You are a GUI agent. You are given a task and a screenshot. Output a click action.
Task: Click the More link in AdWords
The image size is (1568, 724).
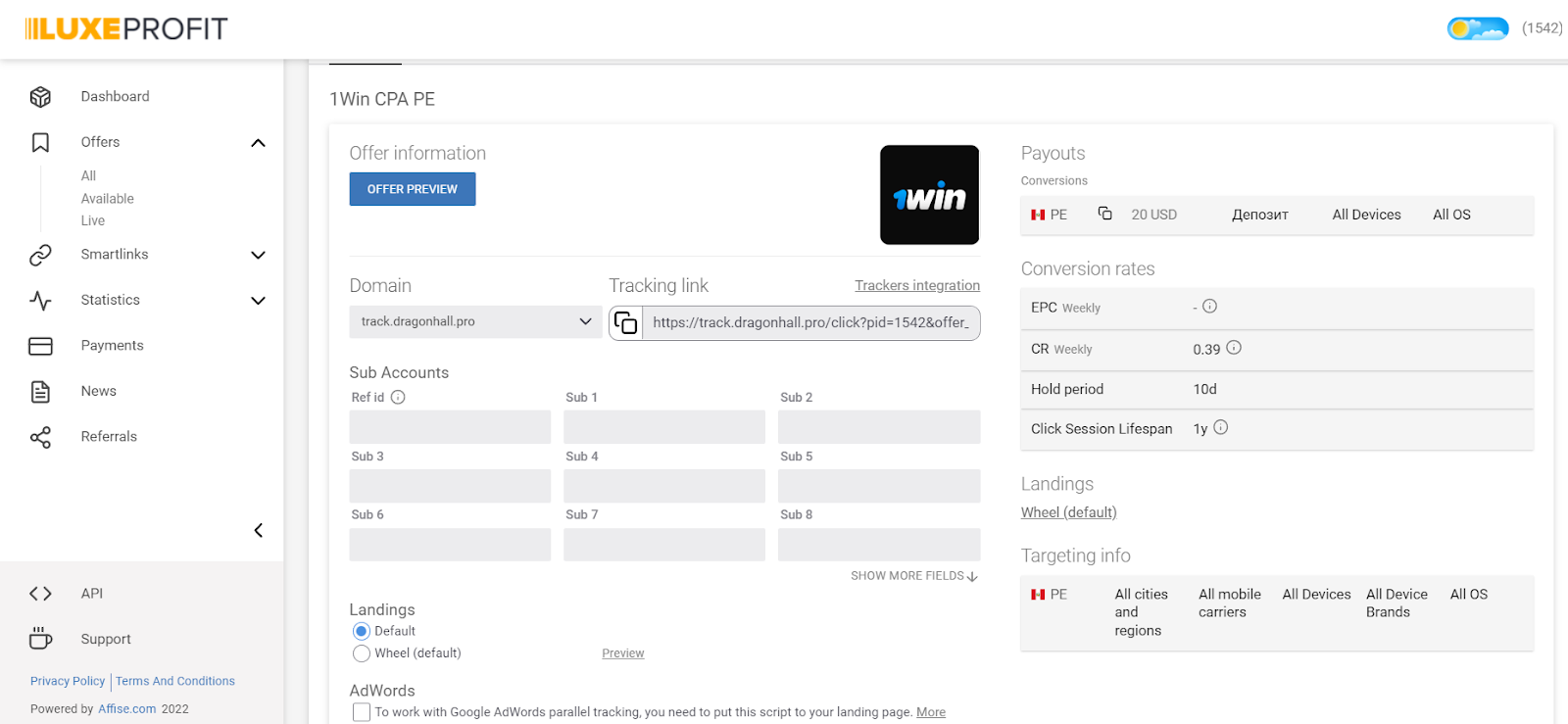pos(931,712)
